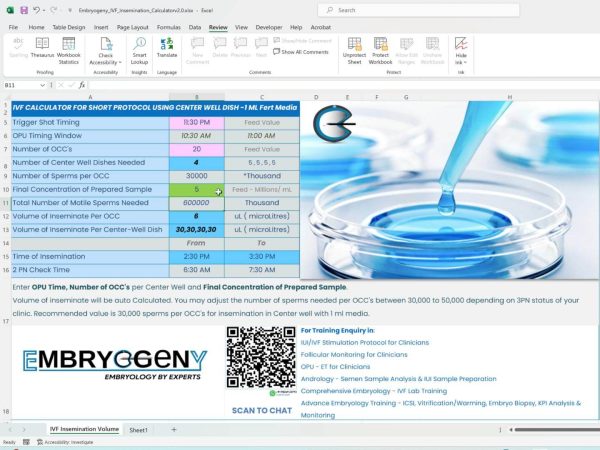Open the Developer ribbon tab
This screenshot has width=600, height=450.
coord(266,28)
